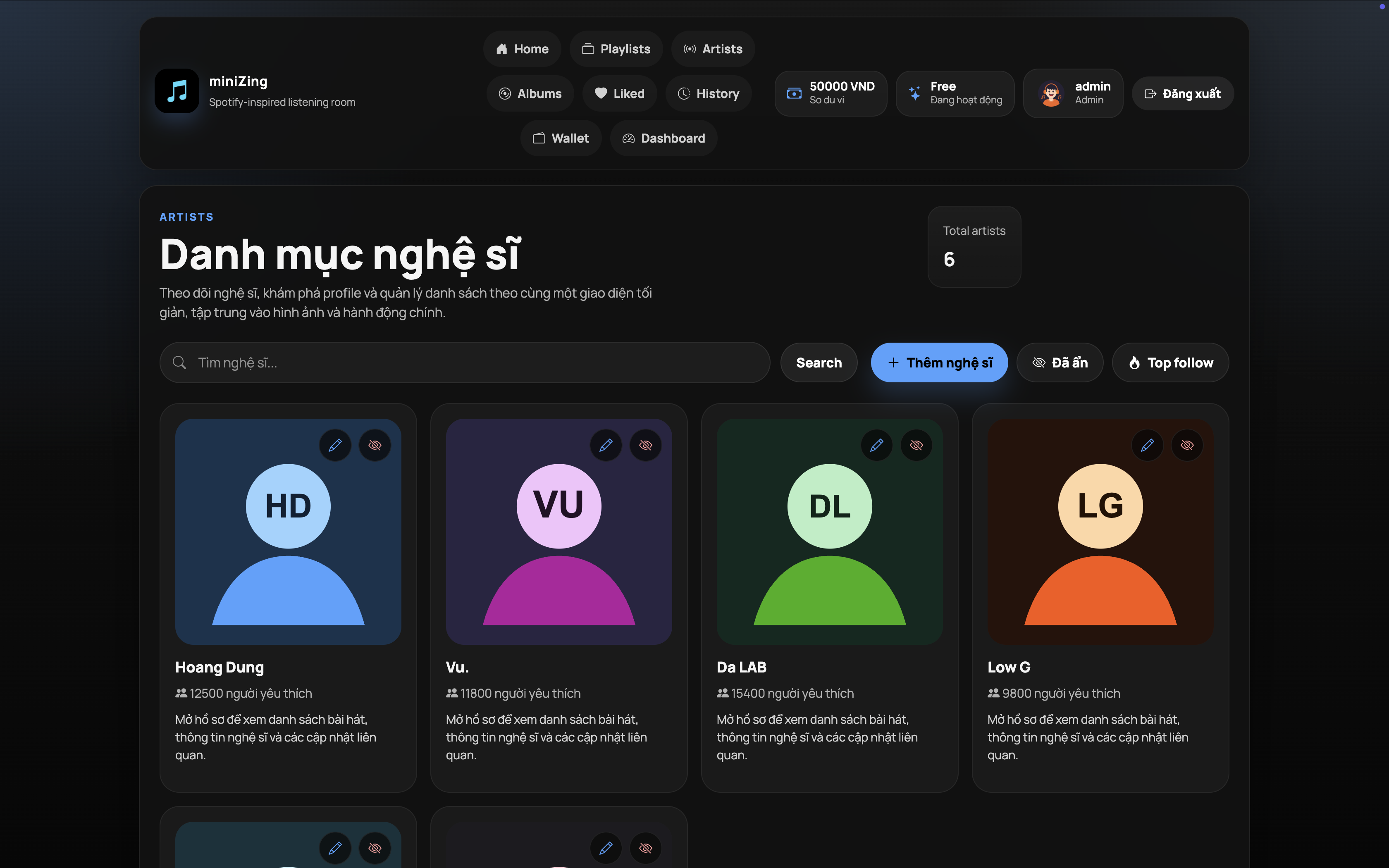1389x868 pixels.
Task: Click the miniZing music note logo
Action: (x=177, y=91)
